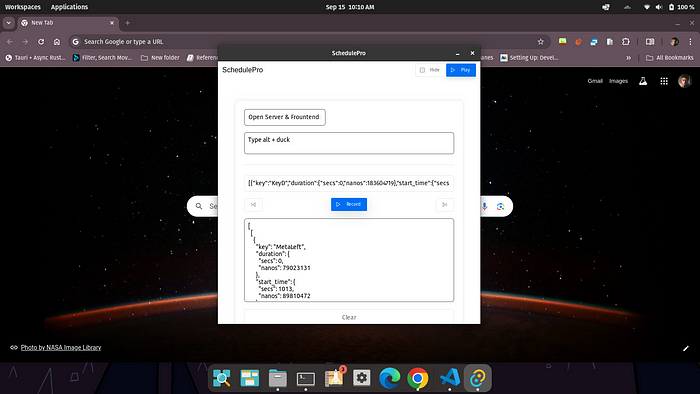The image size is (700, 394).
Task: Click the SchedulePro app title text
Action: pyautogui.click(x=242, y=70)
